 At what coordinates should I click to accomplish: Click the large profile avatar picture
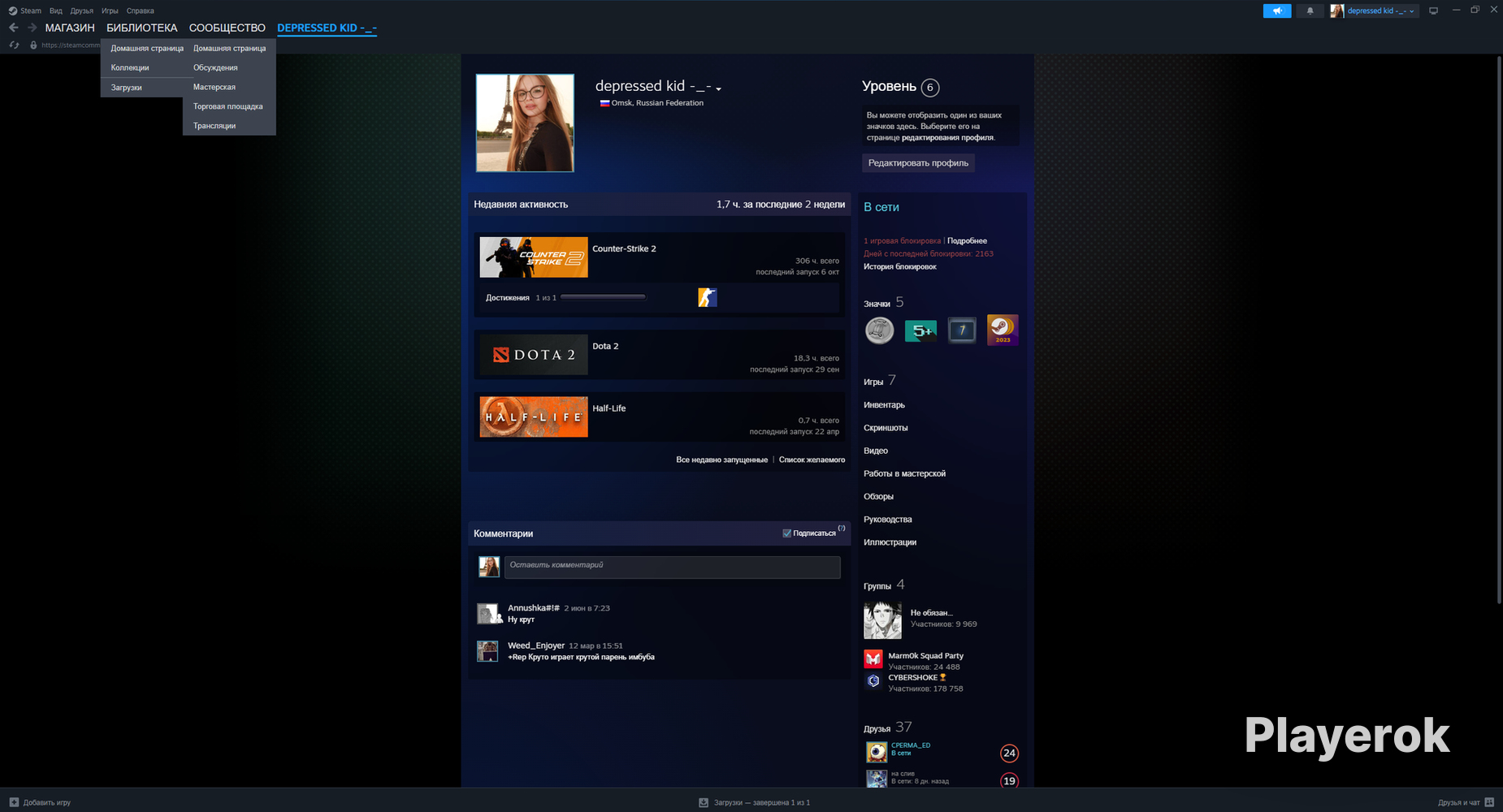(525, 123)
